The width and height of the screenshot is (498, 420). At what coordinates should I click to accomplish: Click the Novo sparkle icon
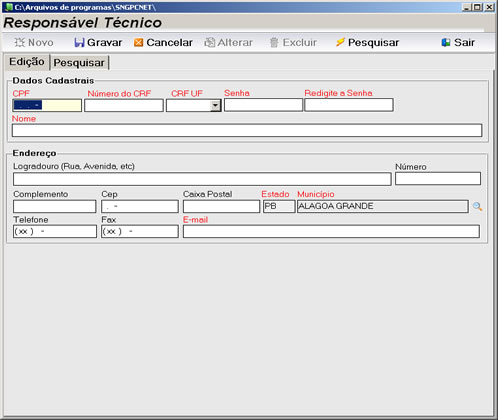[20, 42]
